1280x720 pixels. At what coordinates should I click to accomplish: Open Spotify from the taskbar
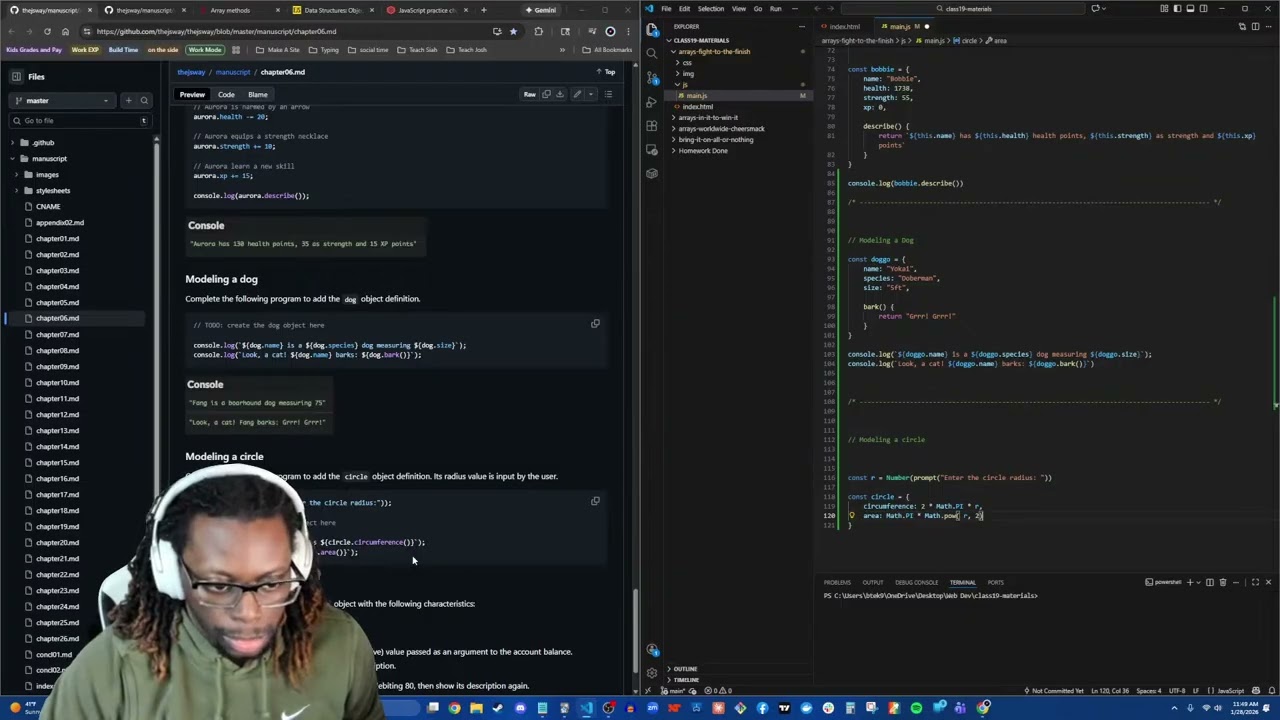click(x=916, y=708)
